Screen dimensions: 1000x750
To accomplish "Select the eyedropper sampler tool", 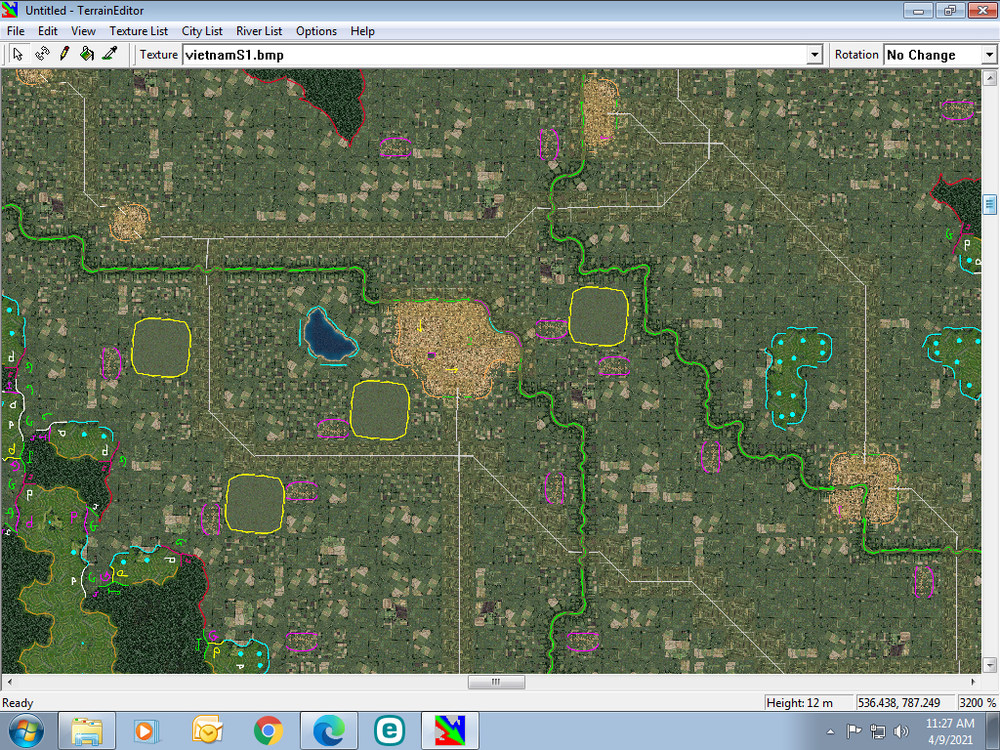I will [110, 54].
